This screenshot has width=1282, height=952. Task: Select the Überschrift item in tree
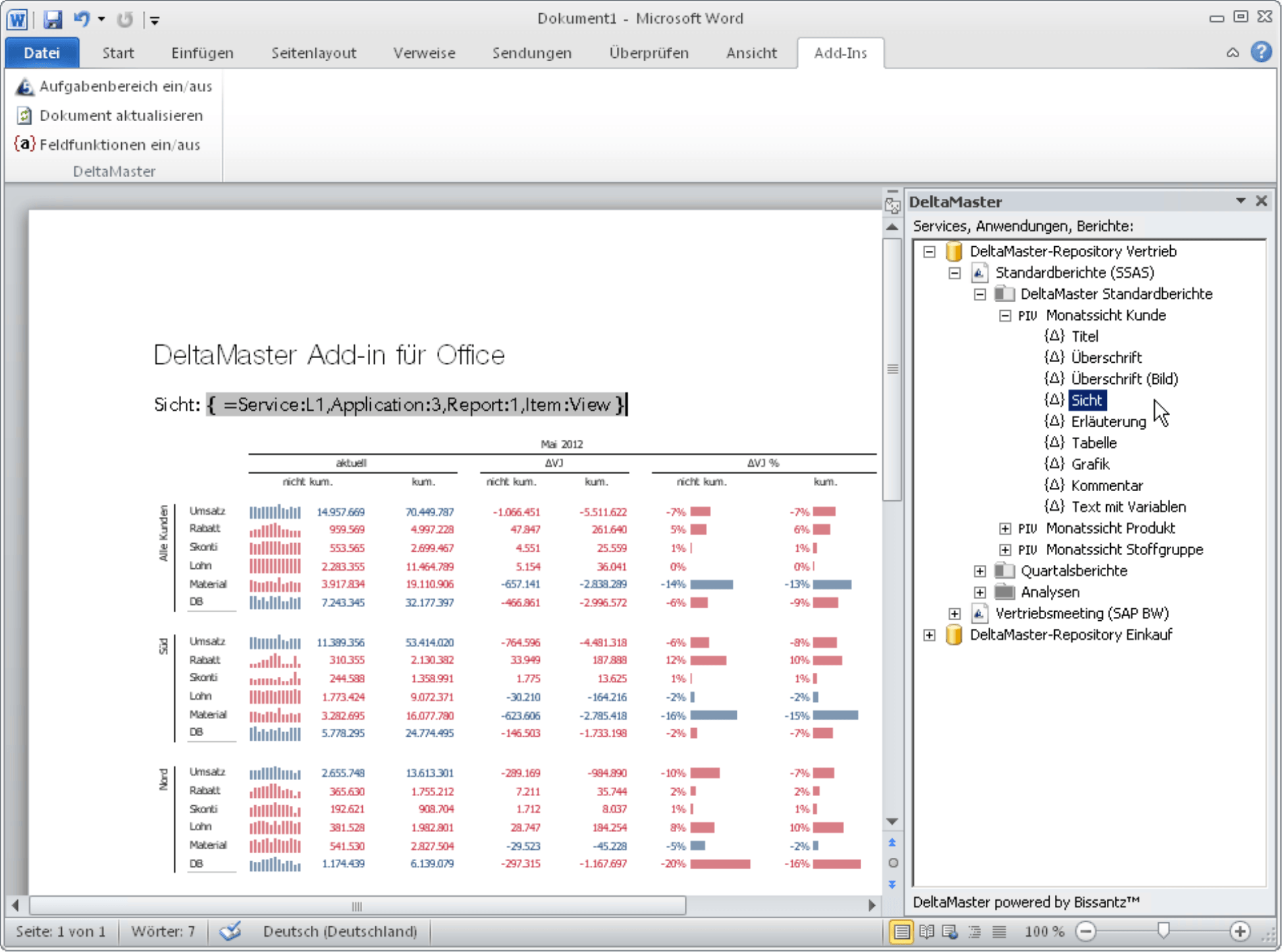point(1106,357)
